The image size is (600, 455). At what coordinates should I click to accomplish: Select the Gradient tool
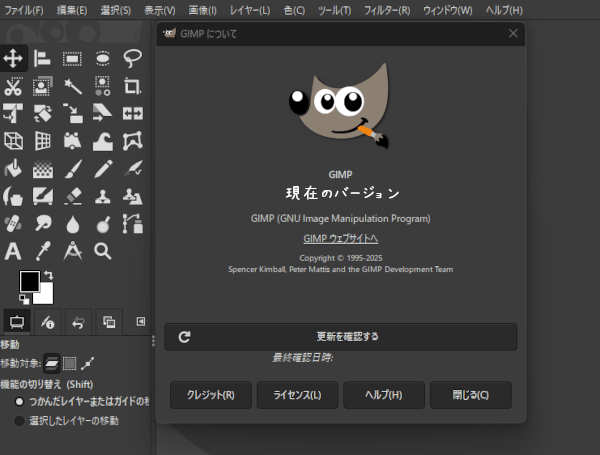[x=42, y=169]
